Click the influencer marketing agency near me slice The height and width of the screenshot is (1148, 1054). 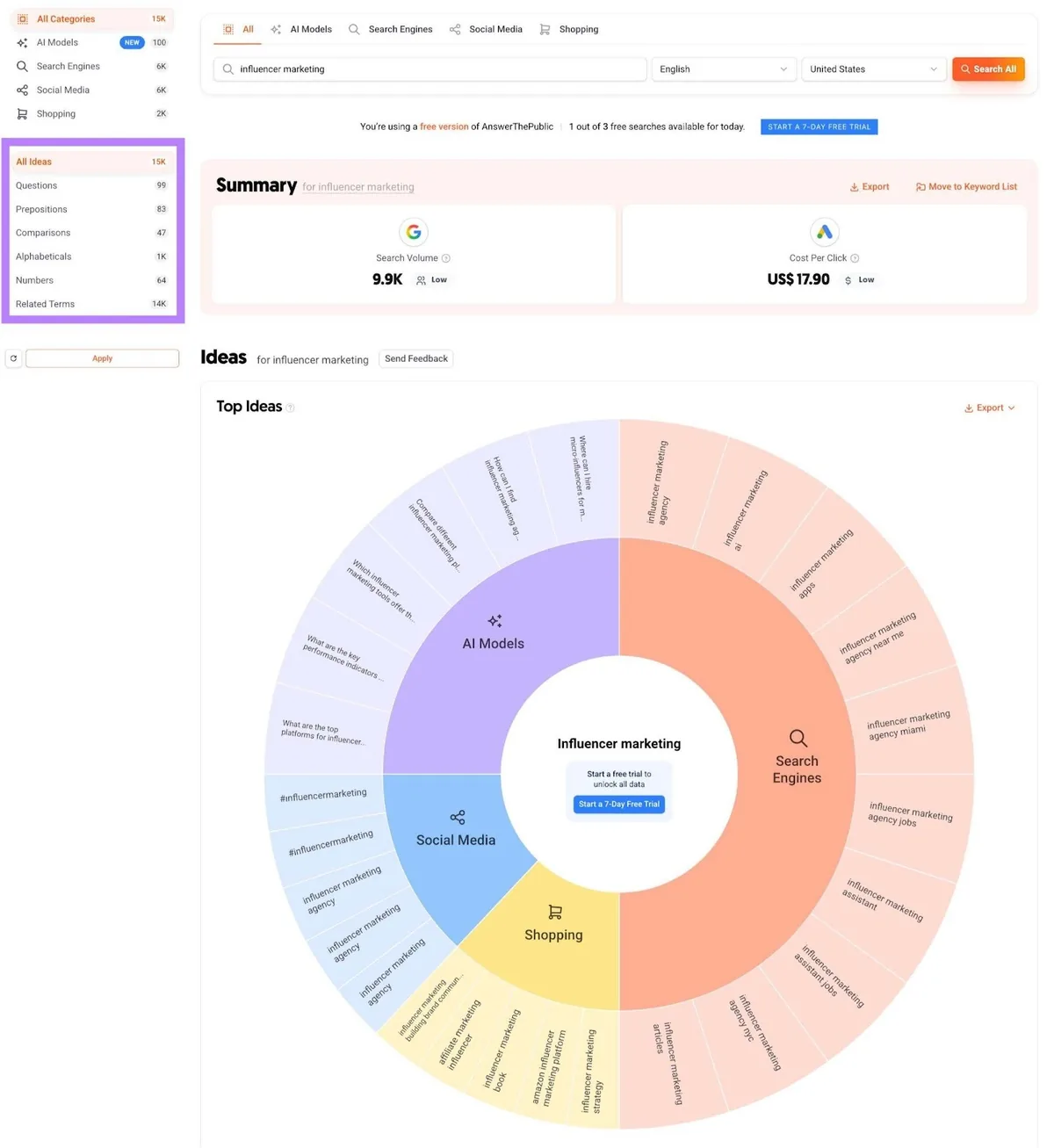(877, 639)
